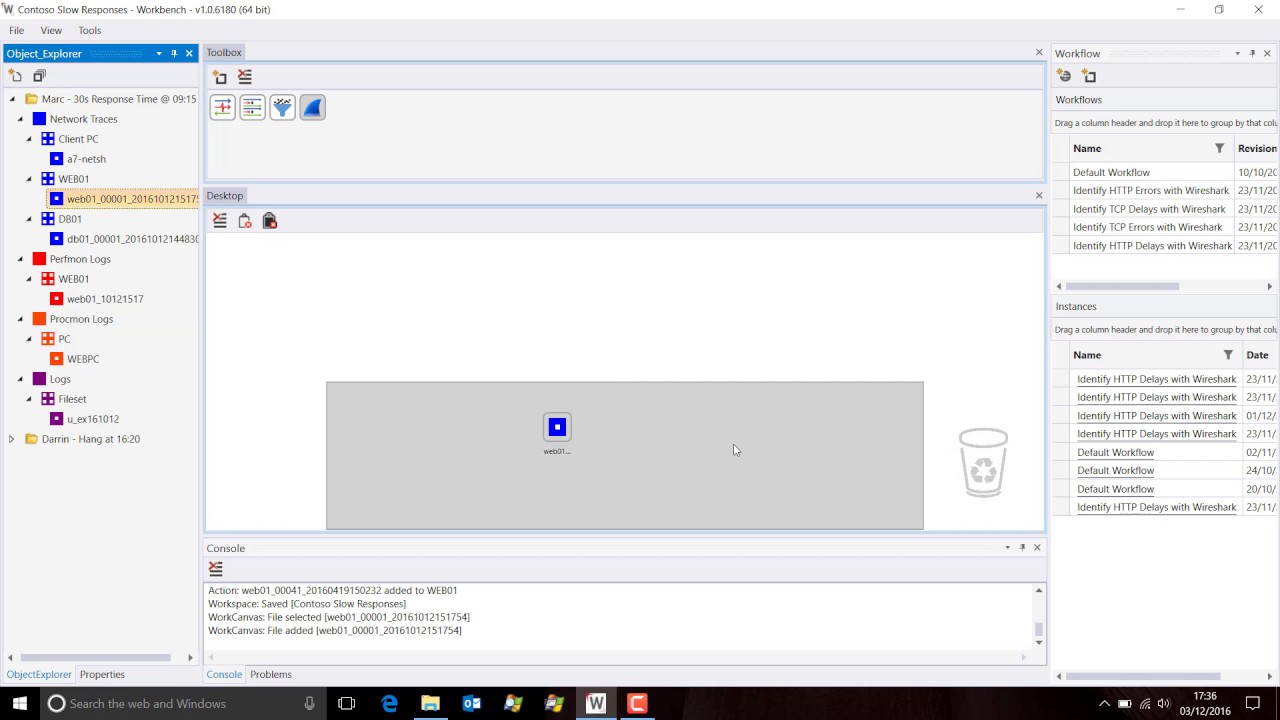The image size is (1280, 720).
Task: Click the clear console icon
Action: (216, 569)
